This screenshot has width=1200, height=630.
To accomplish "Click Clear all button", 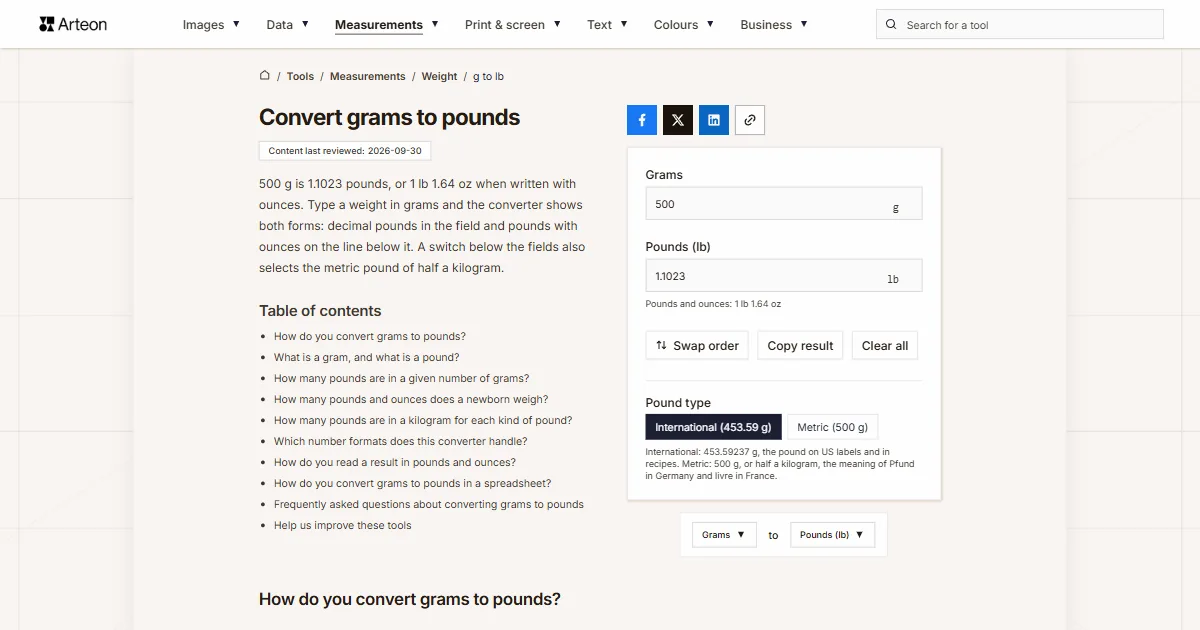I will point(885,345).
